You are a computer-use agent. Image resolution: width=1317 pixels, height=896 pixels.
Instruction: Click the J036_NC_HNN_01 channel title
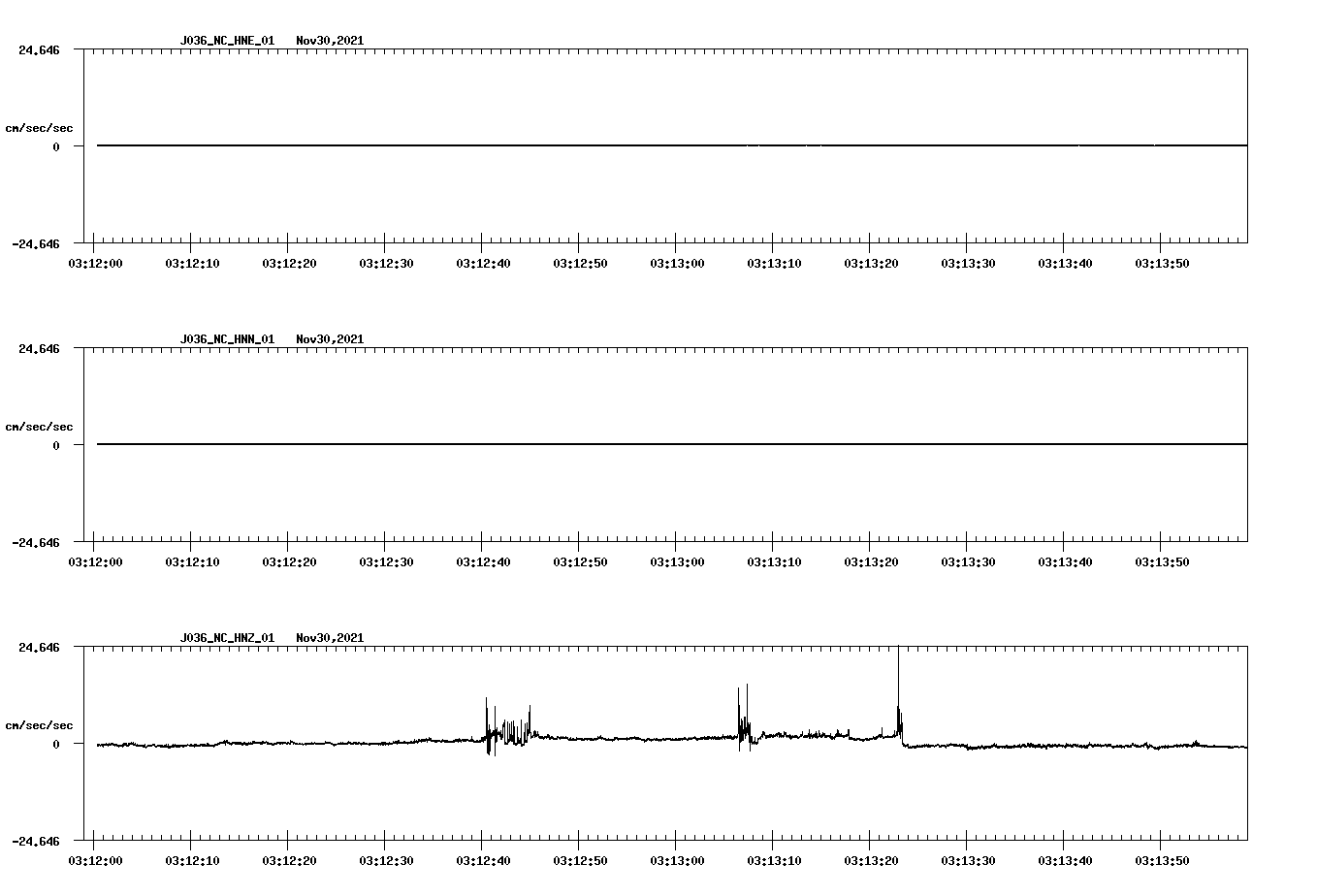[227, 339]
